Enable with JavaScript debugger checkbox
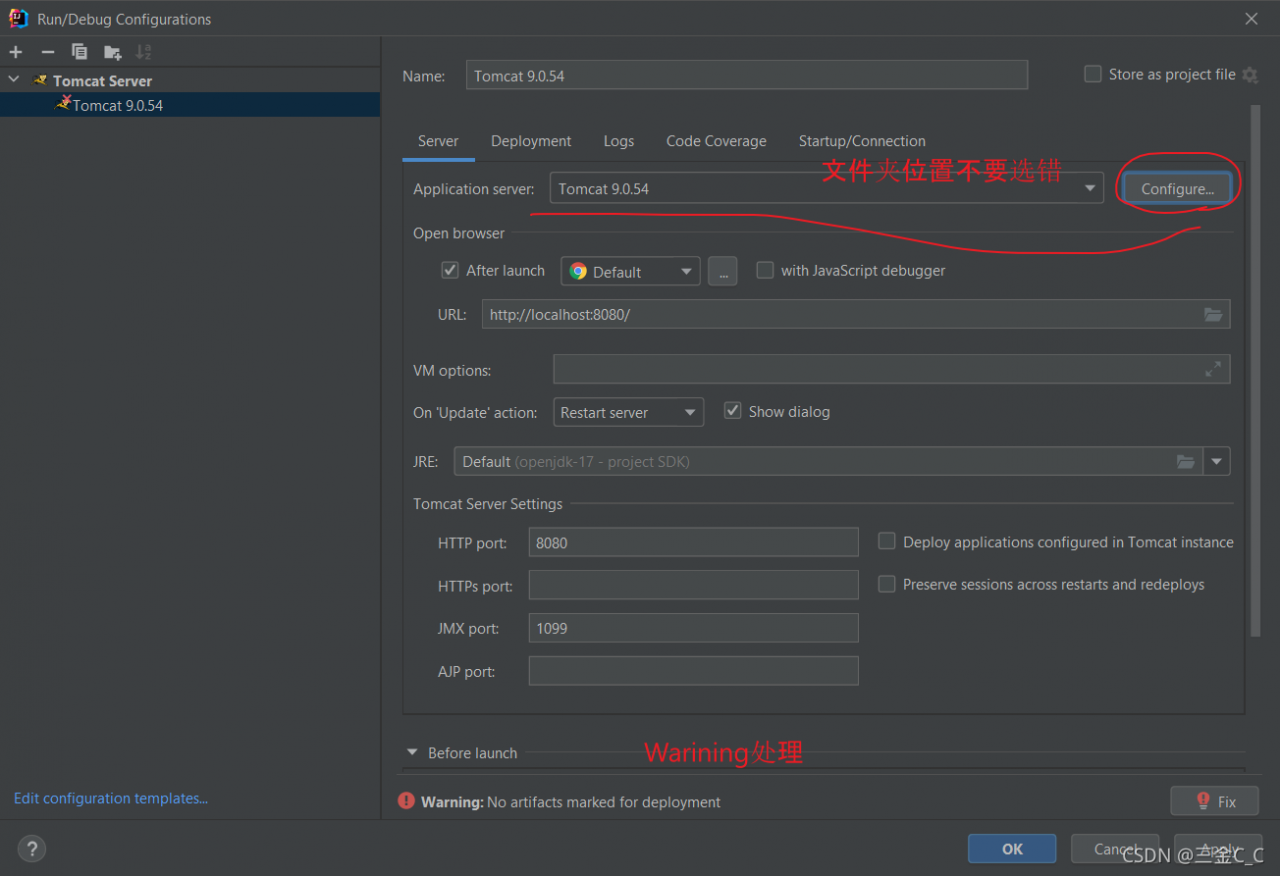This screenshot has width=1280, height=876. tap(765, 270)
